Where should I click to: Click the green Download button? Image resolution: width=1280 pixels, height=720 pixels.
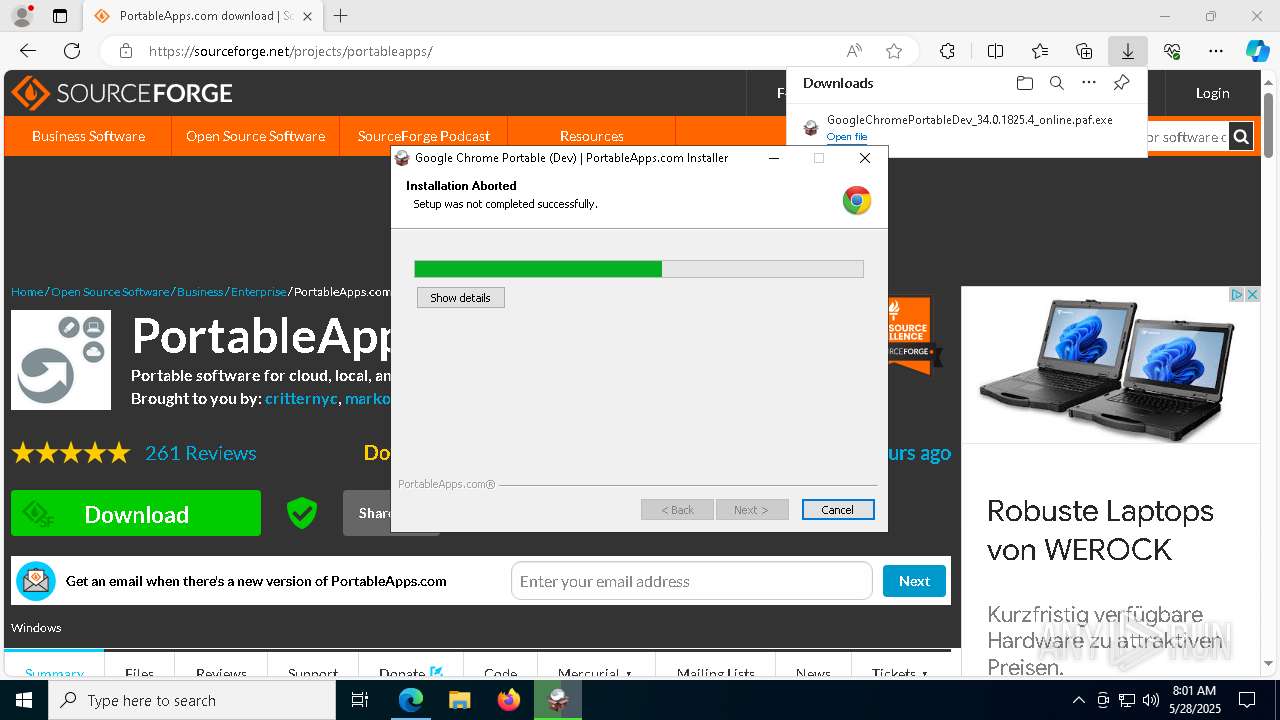click(x=136, y=514)
